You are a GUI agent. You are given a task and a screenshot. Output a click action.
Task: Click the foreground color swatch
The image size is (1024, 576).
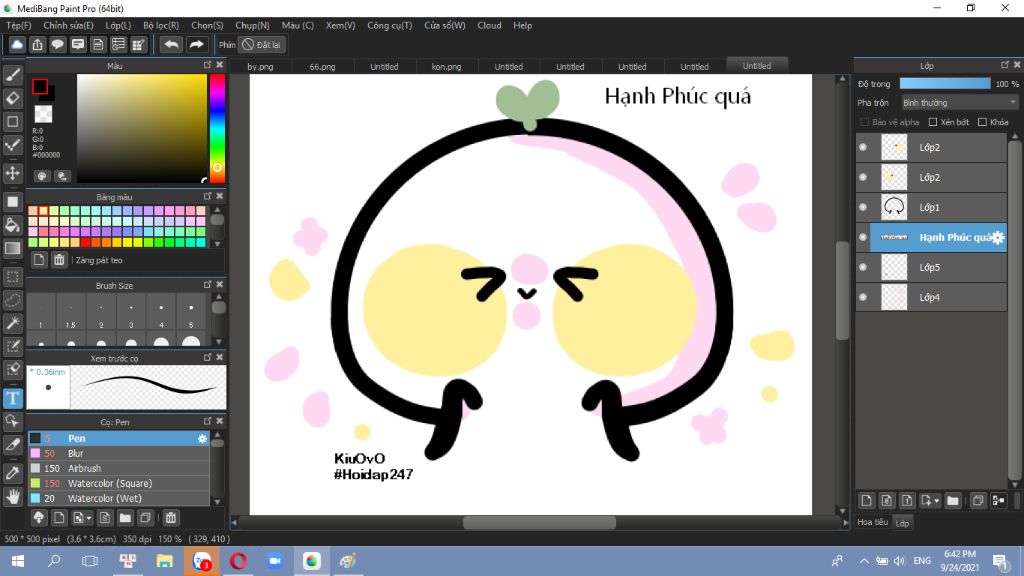[40, 86]
